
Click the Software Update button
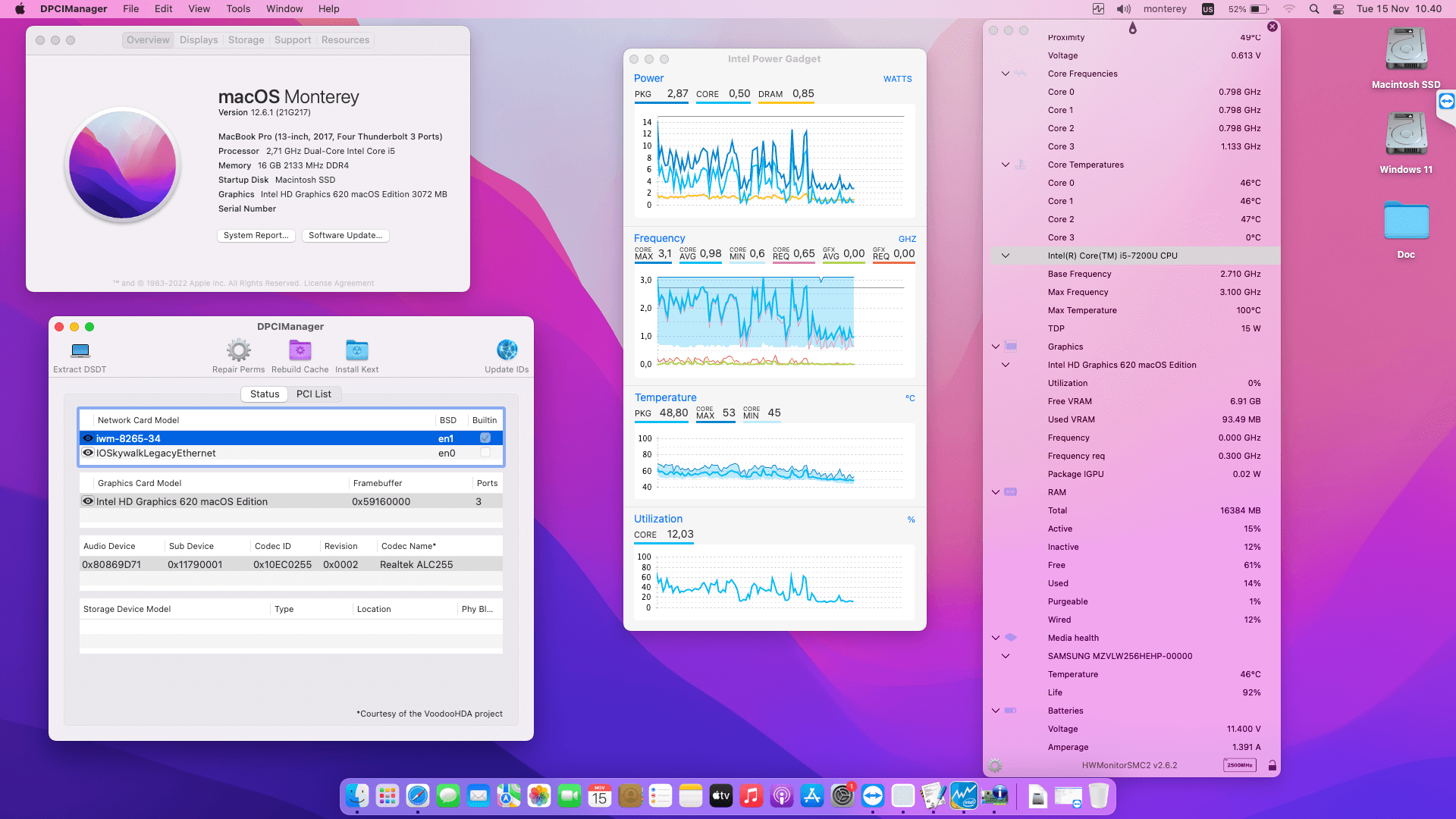345,236
